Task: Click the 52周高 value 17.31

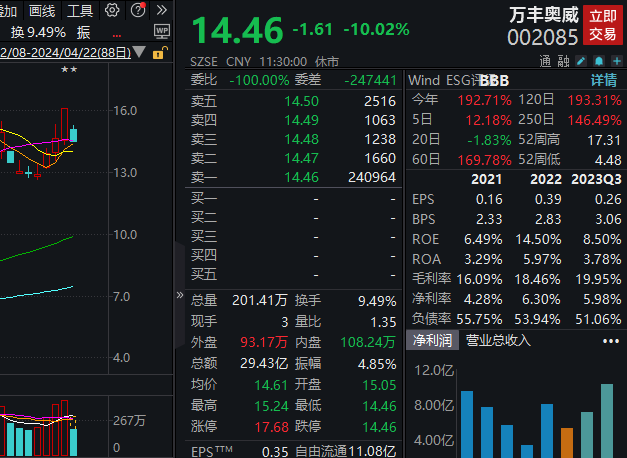Action: click(604, 140)
